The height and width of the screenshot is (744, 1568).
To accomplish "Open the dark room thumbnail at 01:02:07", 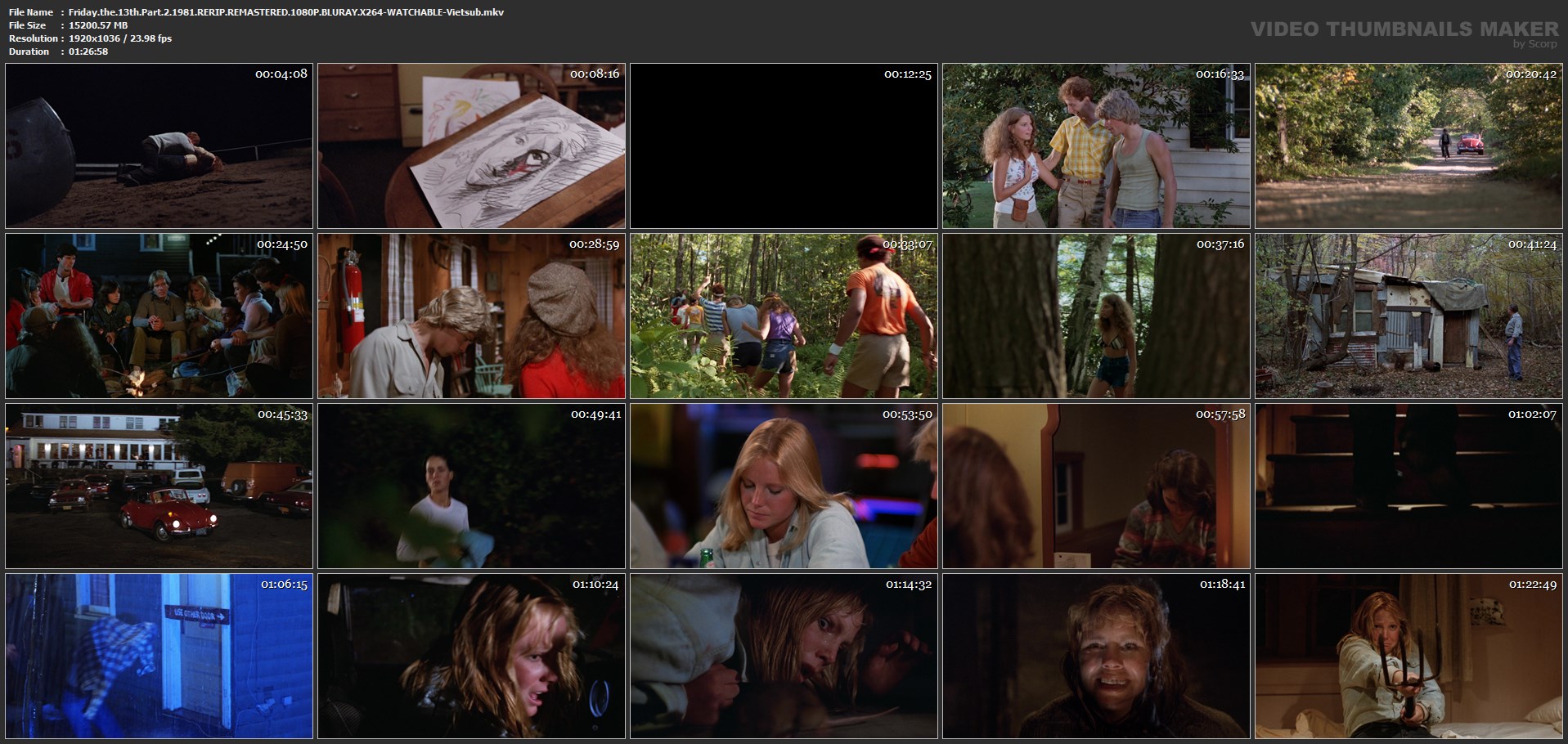I will coord(1409,486).
